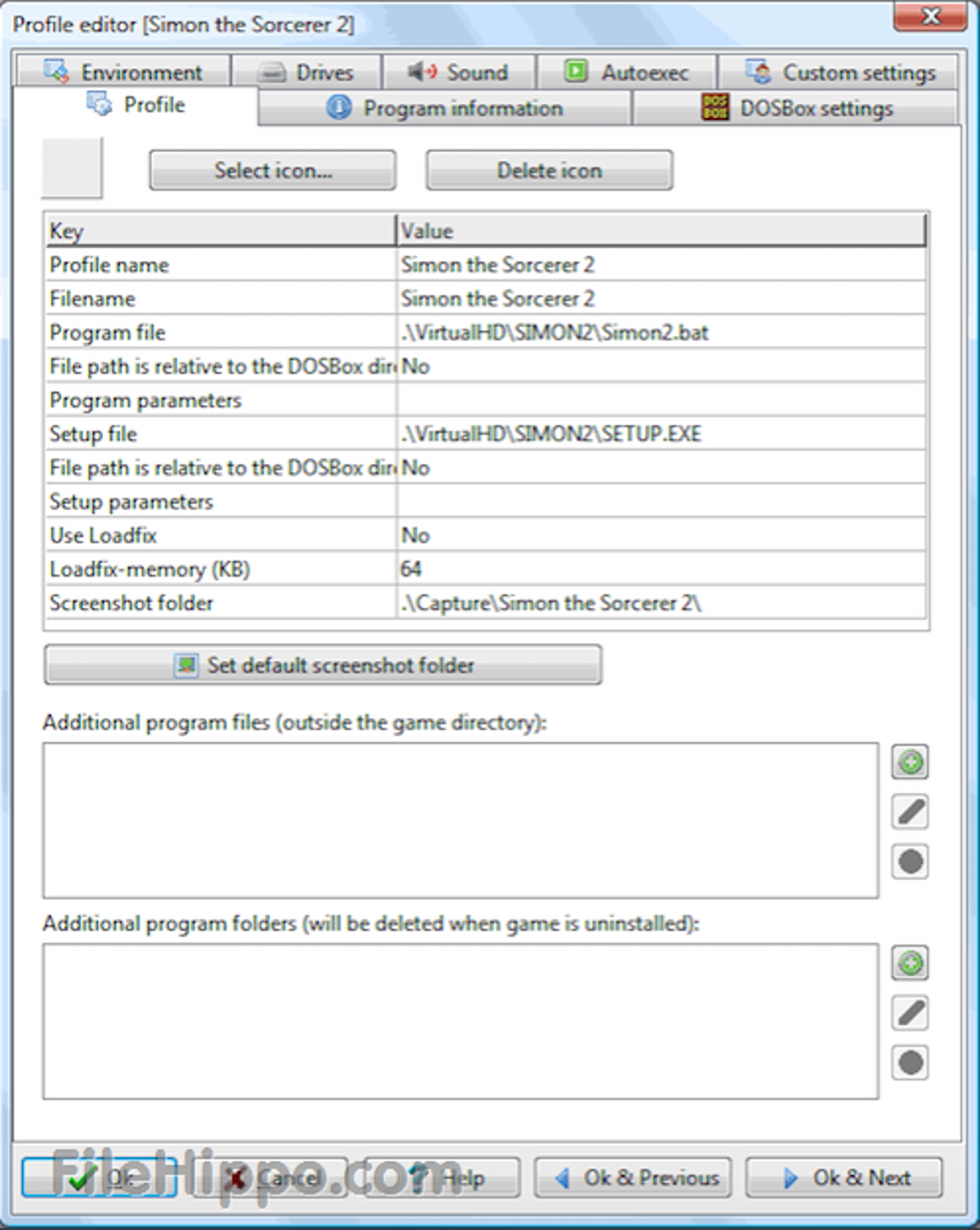Go to the Autoexec tab
The image size is (980, 1230).
point(626,72)
